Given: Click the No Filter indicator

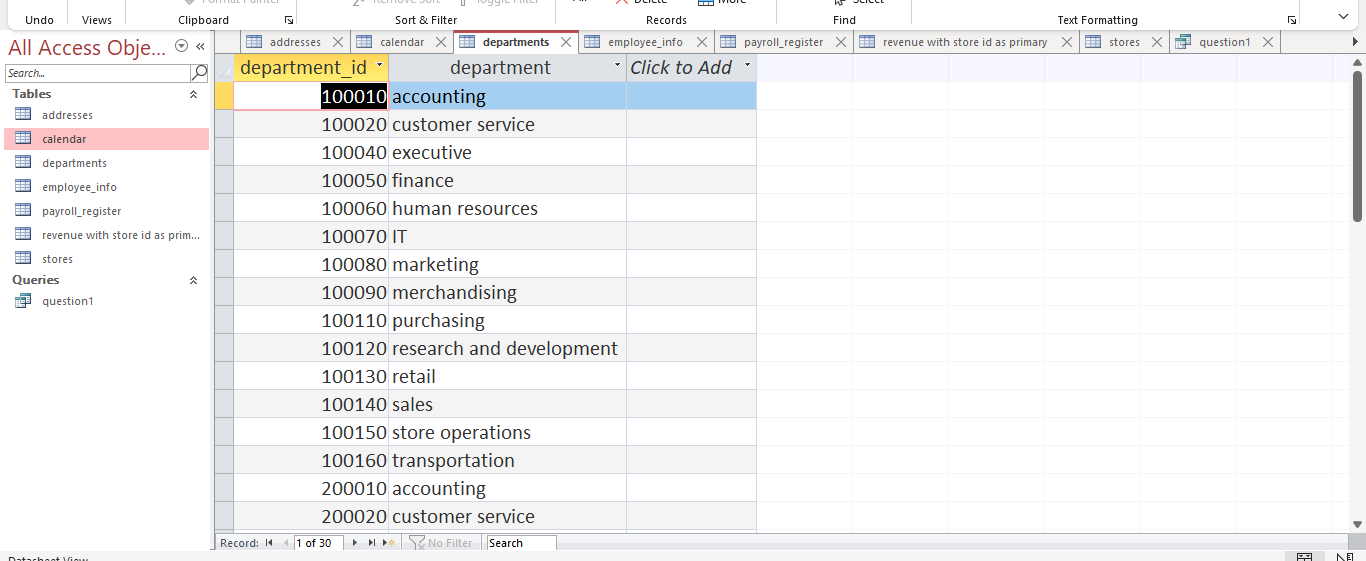Looking at the screenshot, I should (441, 543).
